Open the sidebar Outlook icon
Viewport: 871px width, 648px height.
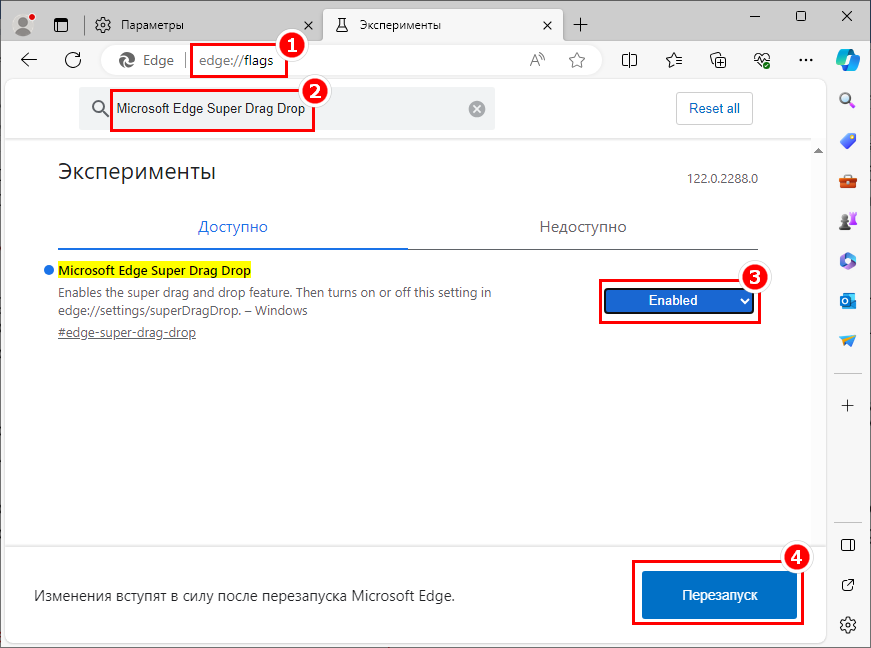(x=848, y=301)
